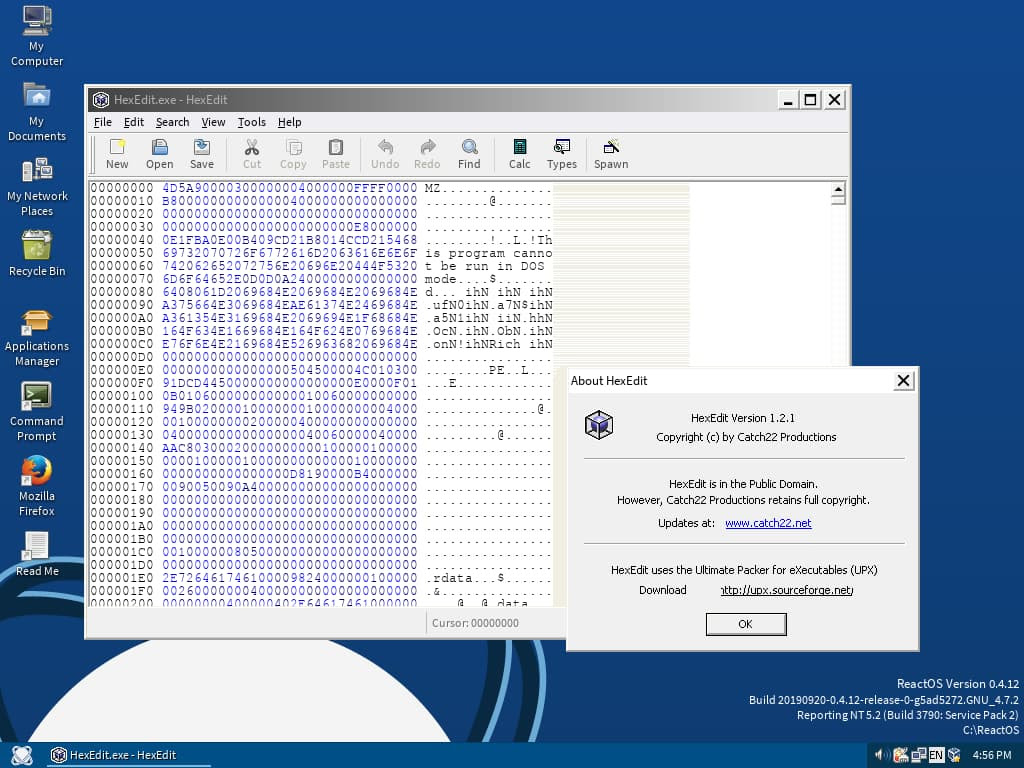The image size is (1024, 768).
Task: Click the Spawn toolbar icon
Action: (x=611, y=147)
